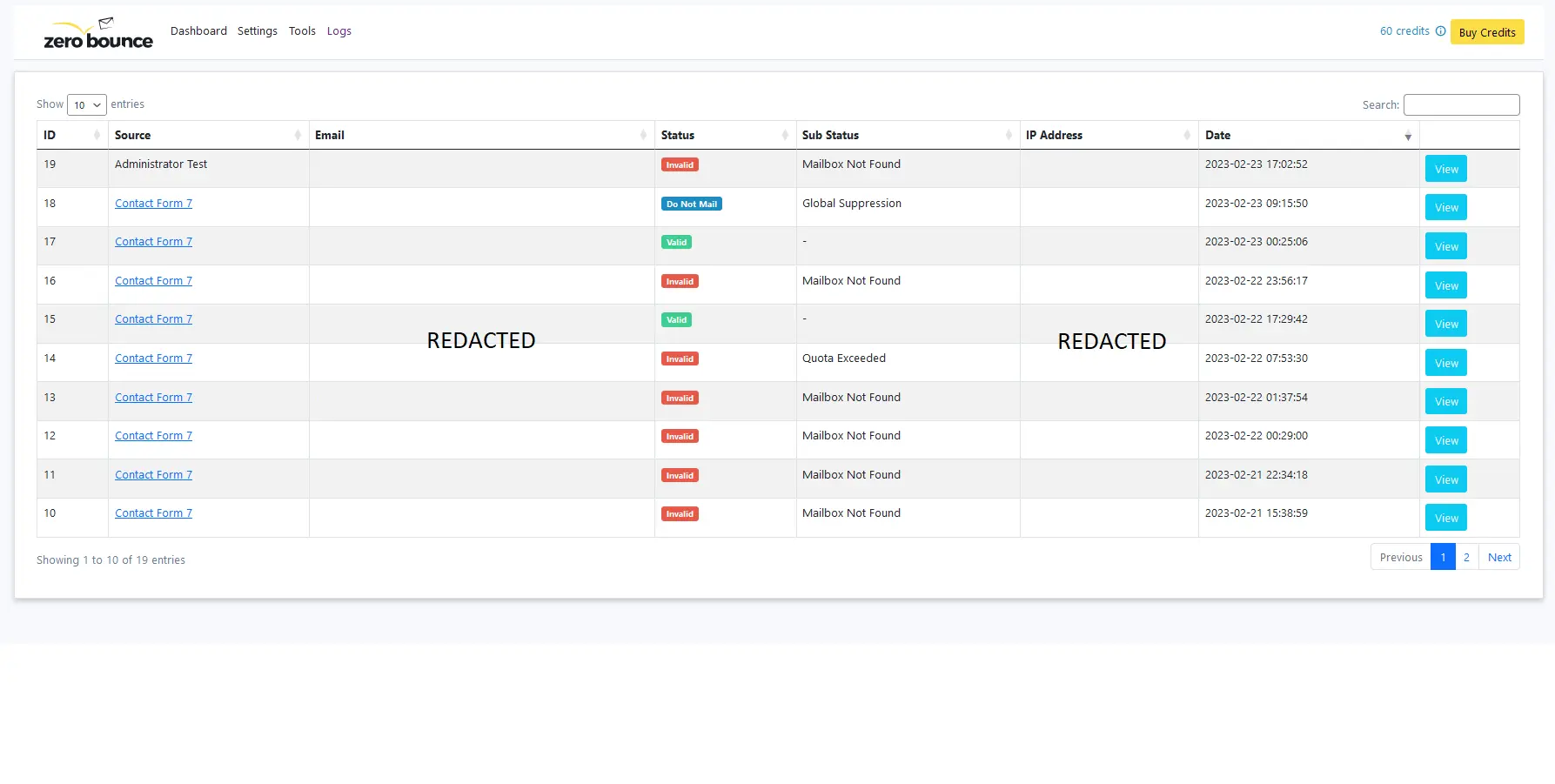Open the Settings menu item
The width and height of the screenshot is (1555, 784).
coord(257,30)
